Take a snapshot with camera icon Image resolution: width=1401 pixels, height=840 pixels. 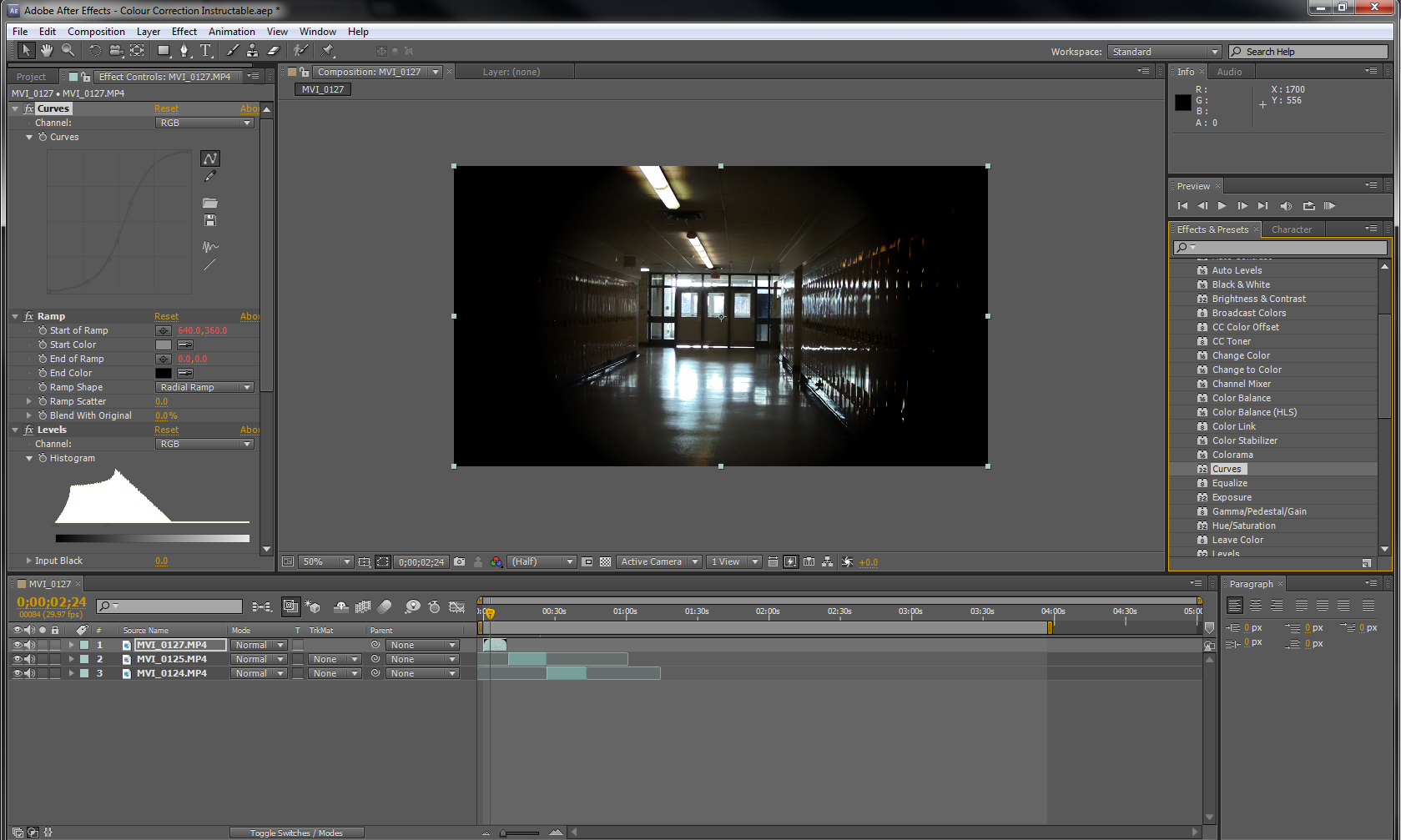459,562
